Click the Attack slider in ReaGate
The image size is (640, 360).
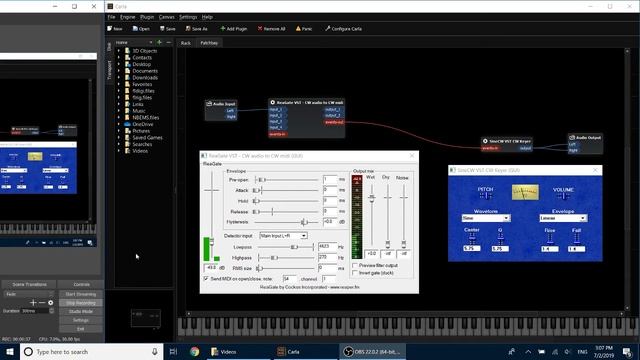pos(286,190)
